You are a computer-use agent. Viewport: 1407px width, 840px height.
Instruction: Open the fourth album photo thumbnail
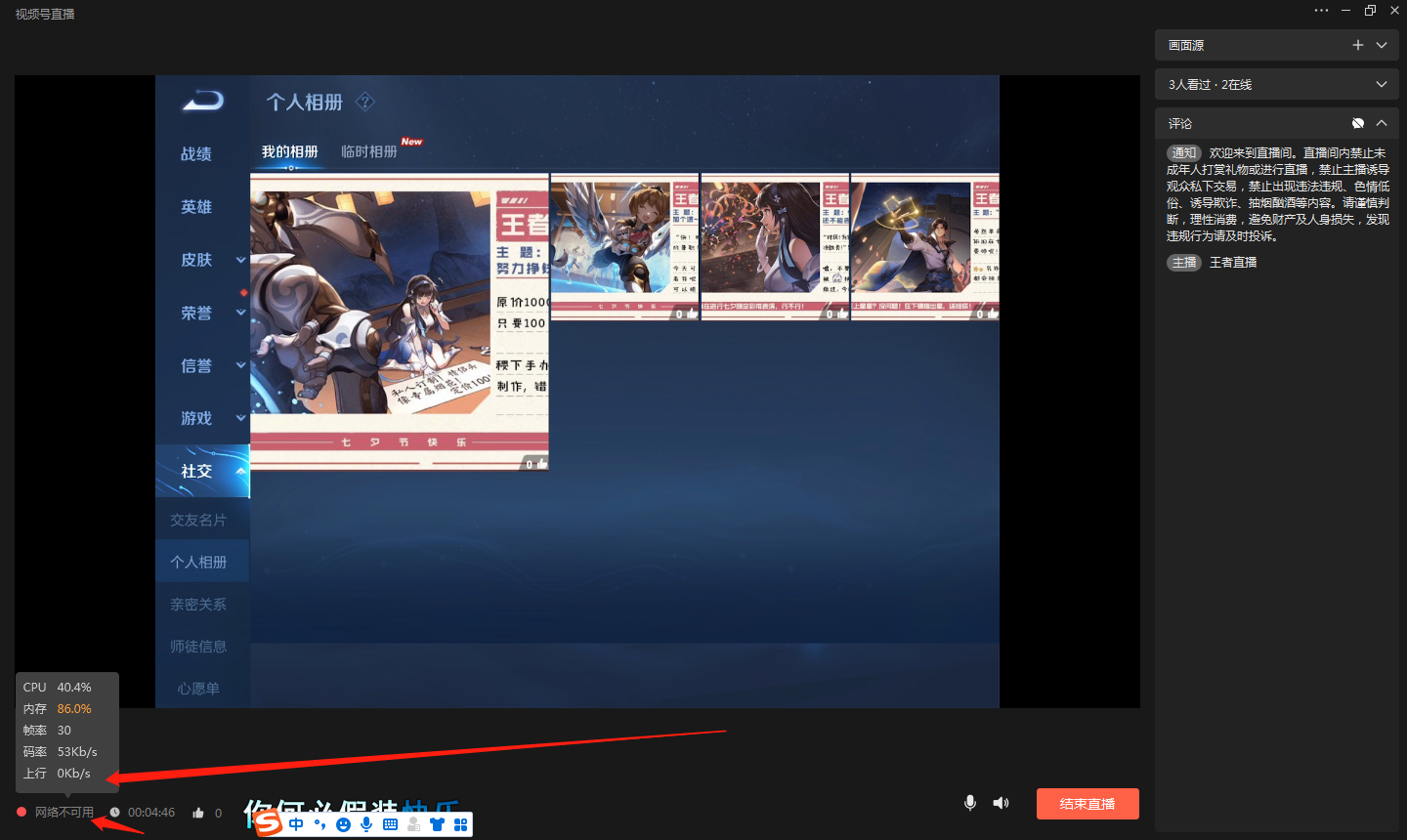click(x=924, y=248)
